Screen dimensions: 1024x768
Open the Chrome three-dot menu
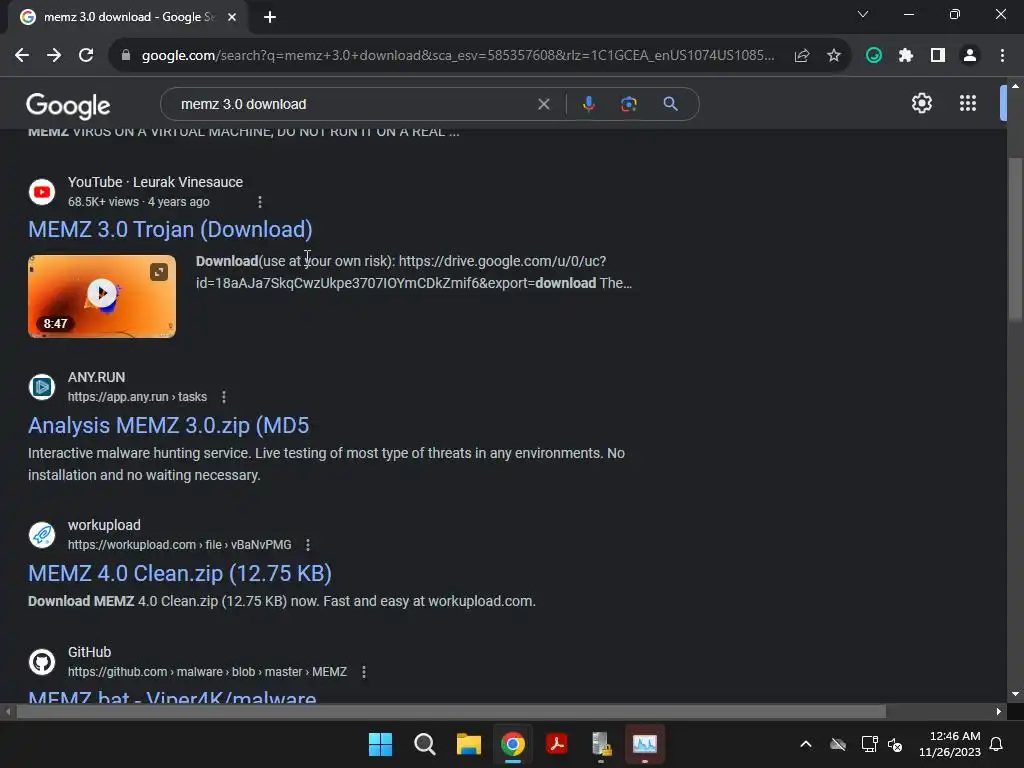[x=1002, y=56]
